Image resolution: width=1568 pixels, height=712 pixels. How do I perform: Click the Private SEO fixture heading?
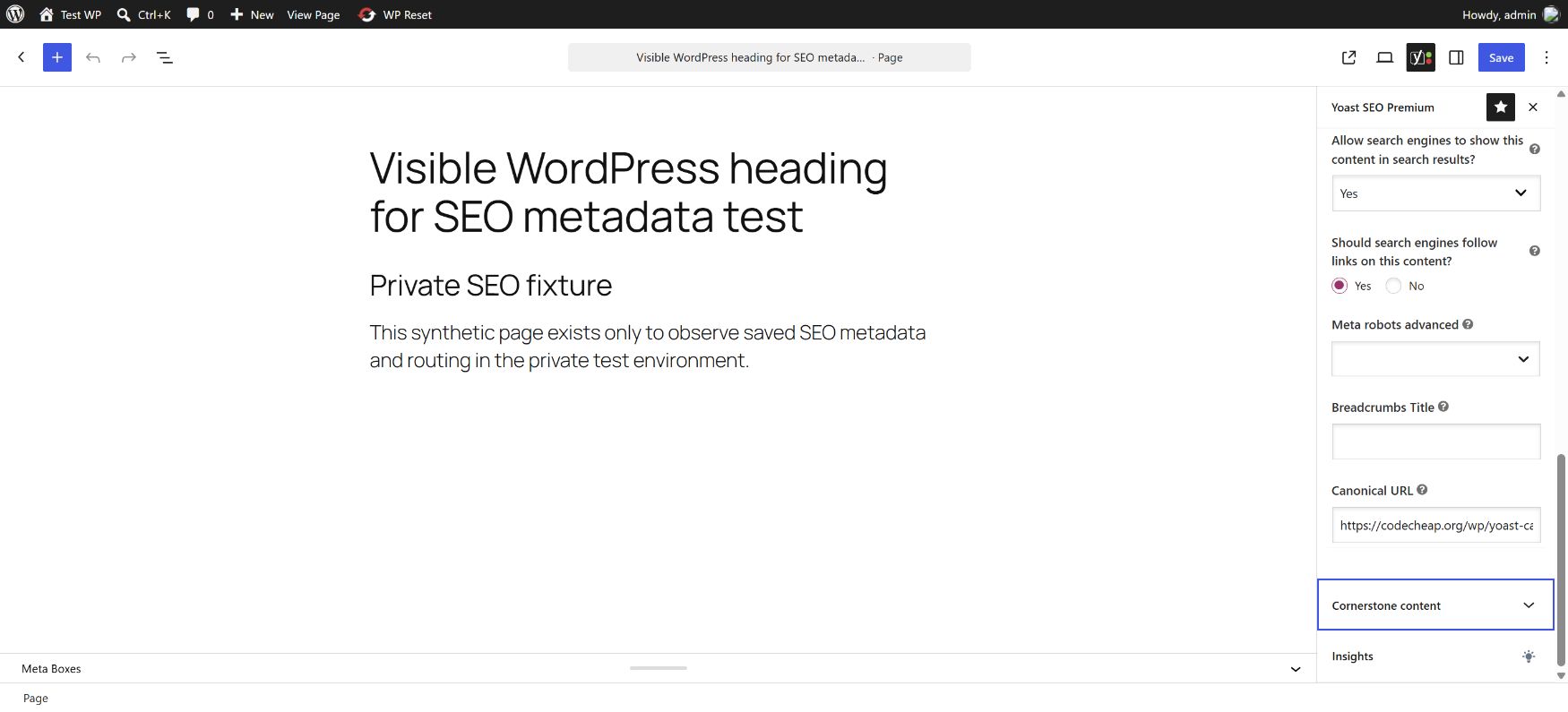(491, 285)
